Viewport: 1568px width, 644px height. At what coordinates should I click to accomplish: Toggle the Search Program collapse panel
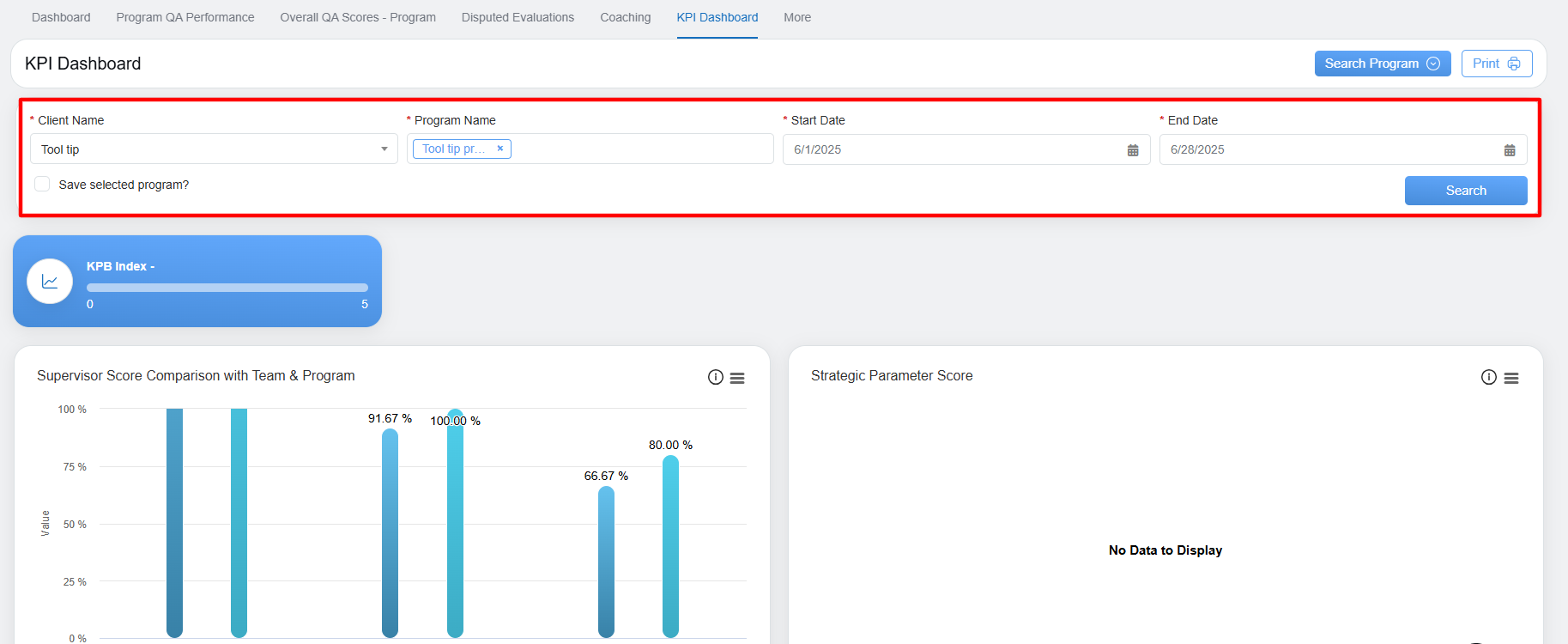(1382, 64)
